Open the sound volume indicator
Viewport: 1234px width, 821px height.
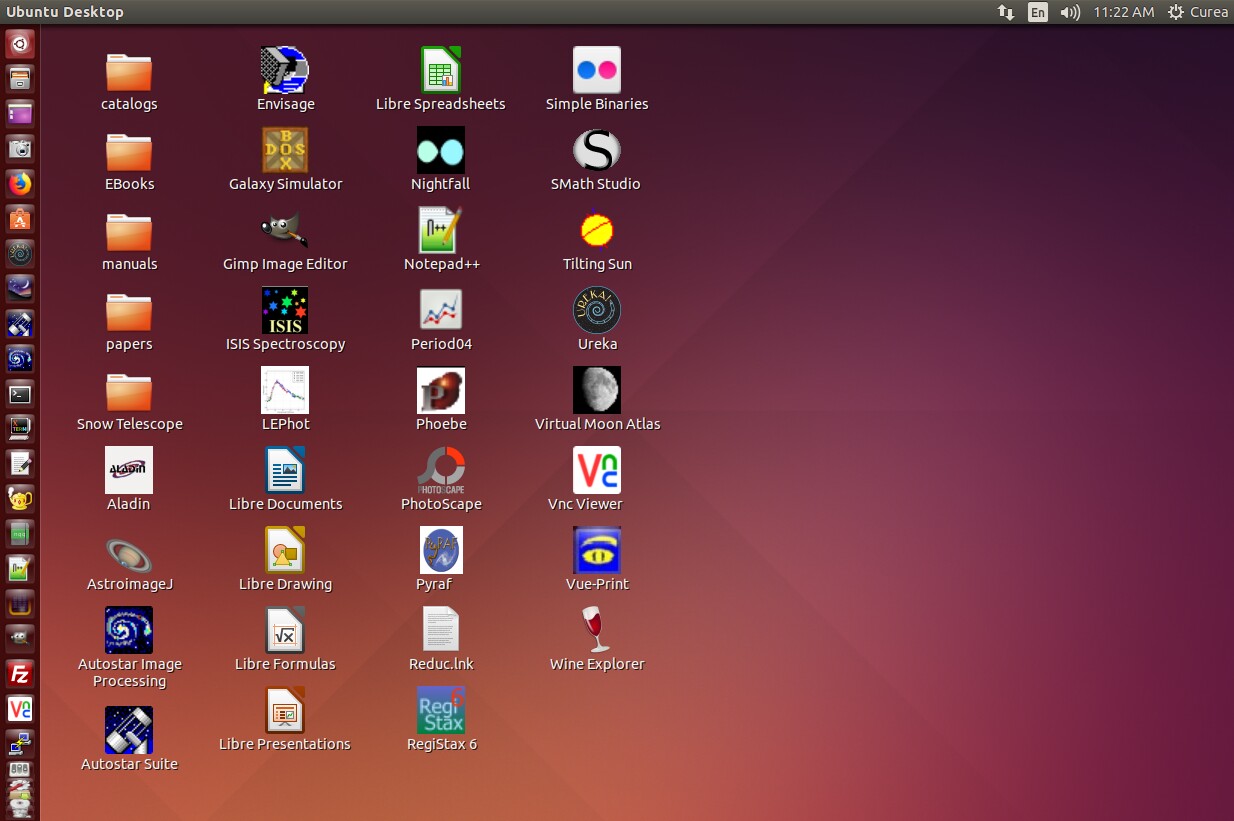point(1070,12)
